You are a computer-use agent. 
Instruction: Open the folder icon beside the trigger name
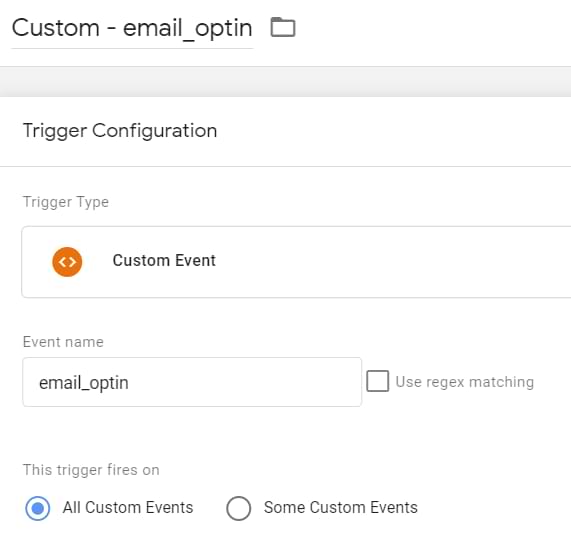(x=283, y=27)
